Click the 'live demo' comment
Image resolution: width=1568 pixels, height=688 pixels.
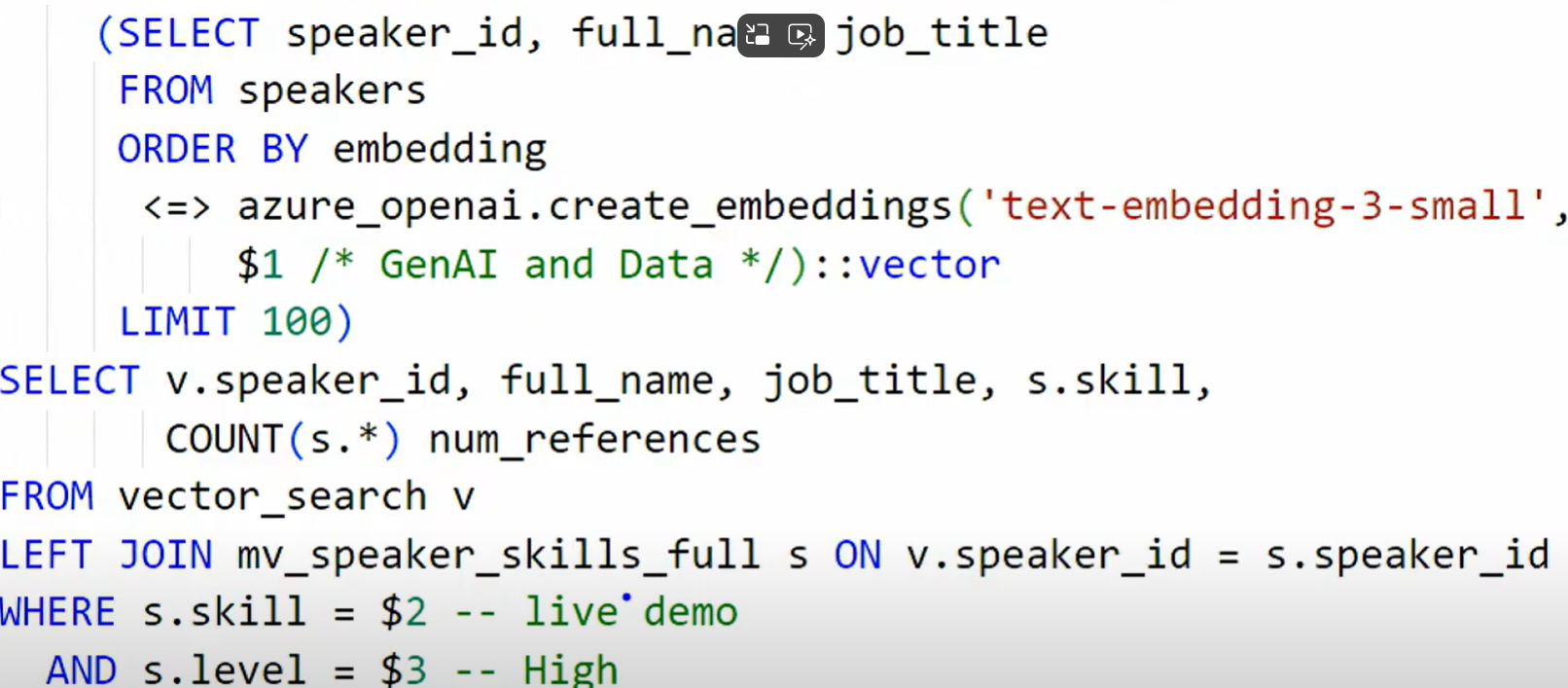point(631,612)
